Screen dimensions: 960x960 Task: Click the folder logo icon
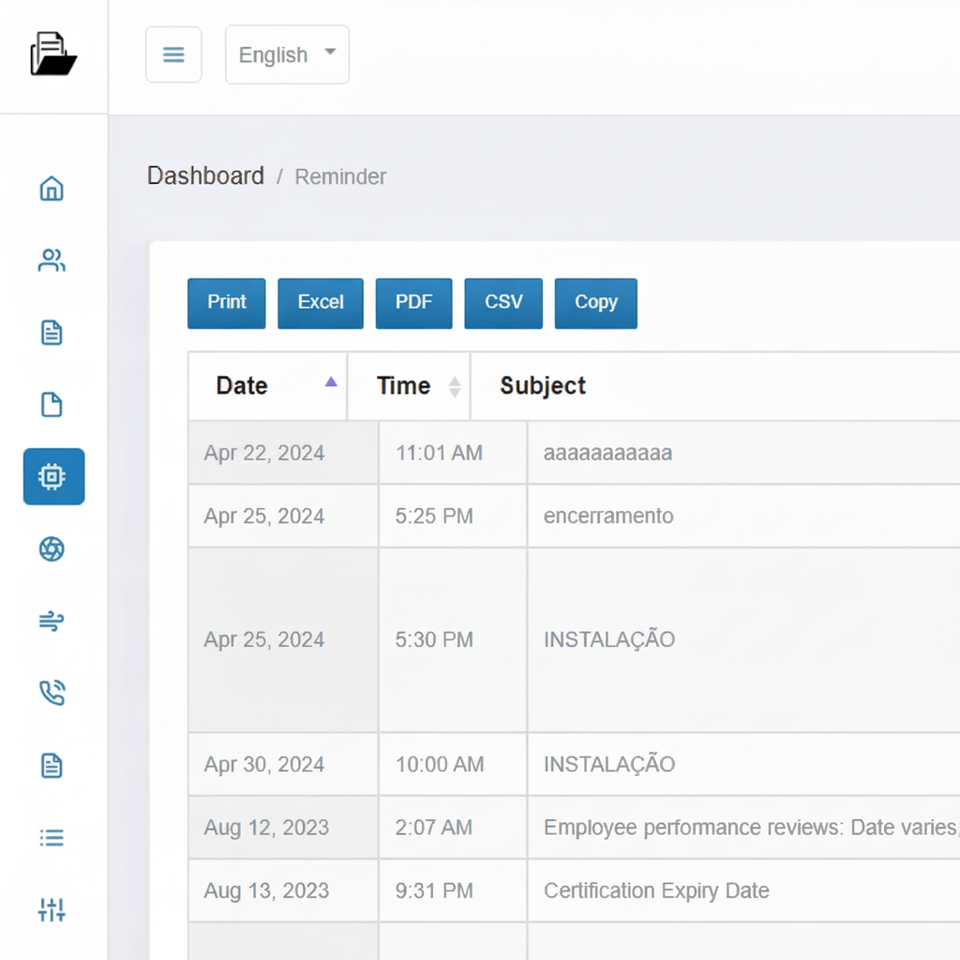coord(53,54)
